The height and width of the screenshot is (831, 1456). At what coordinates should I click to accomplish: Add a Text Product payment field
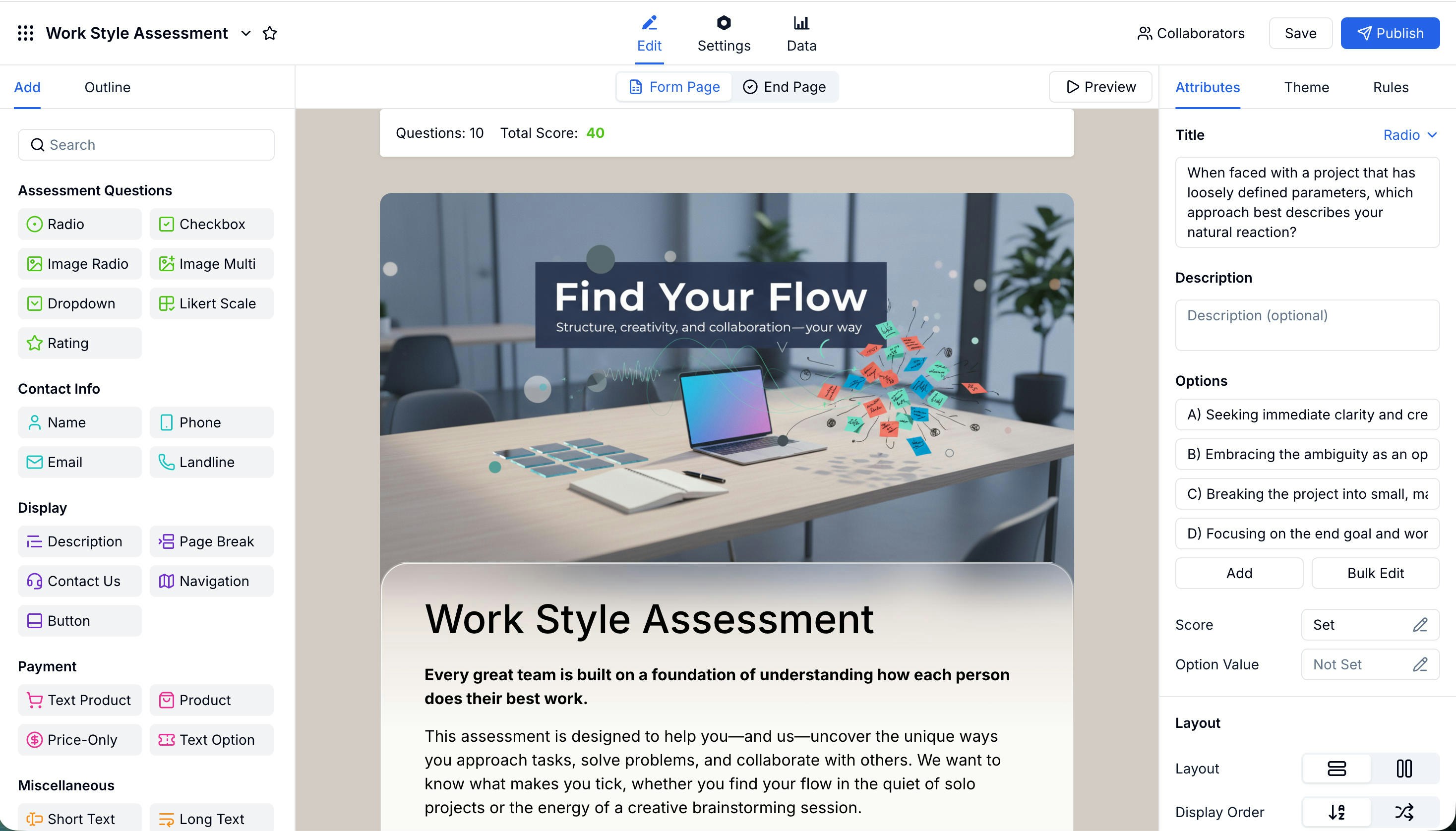click(x=79, y=700)
